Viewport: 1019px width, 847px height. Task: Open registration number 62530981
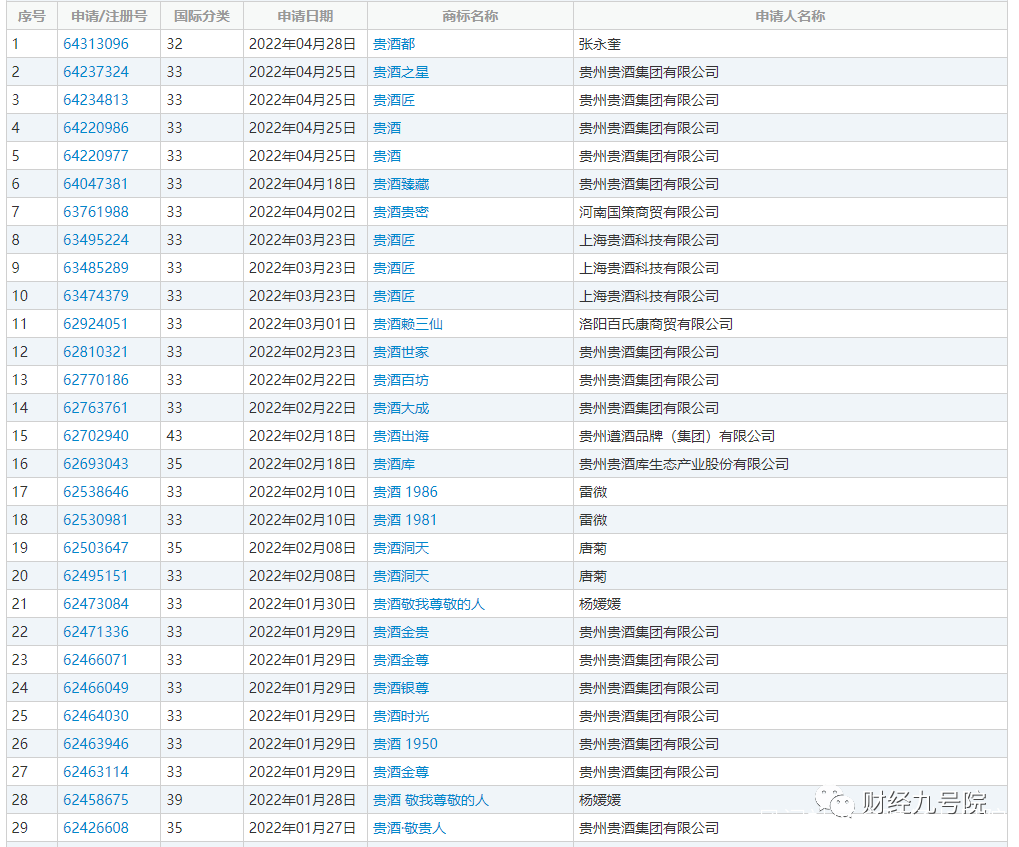point(96,520)
